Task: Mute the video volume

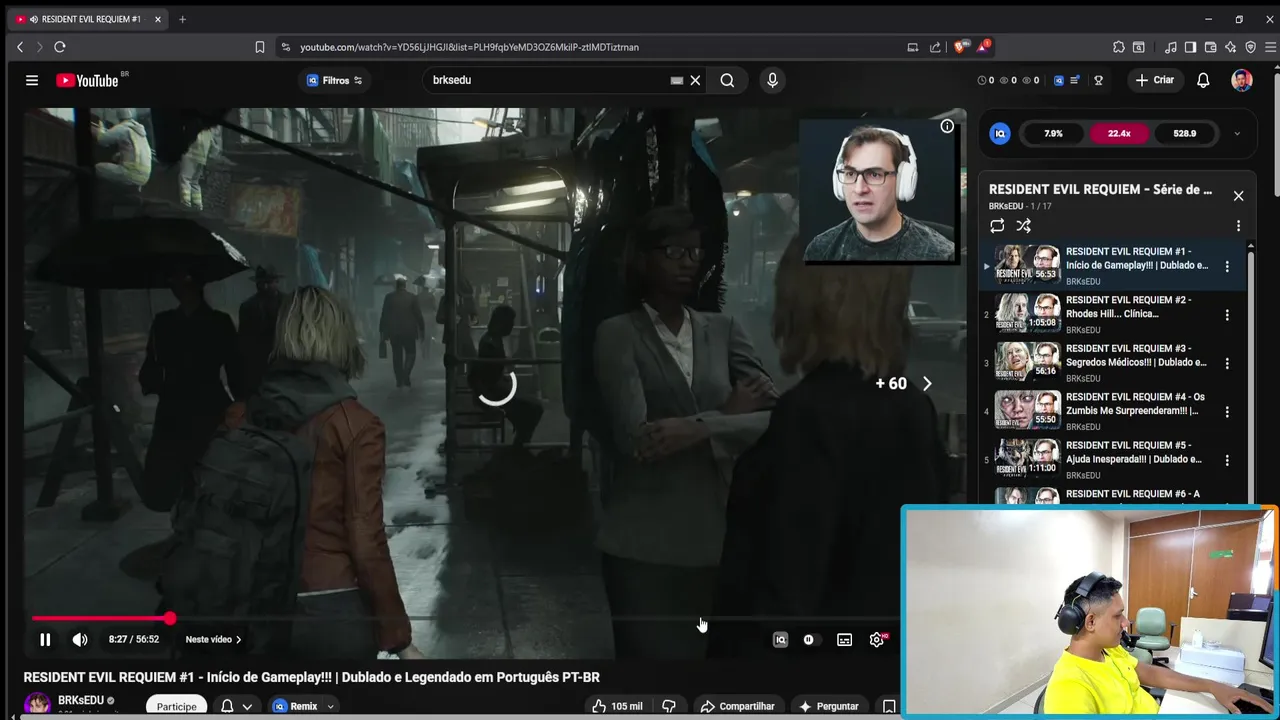Action: coord(80,639)
